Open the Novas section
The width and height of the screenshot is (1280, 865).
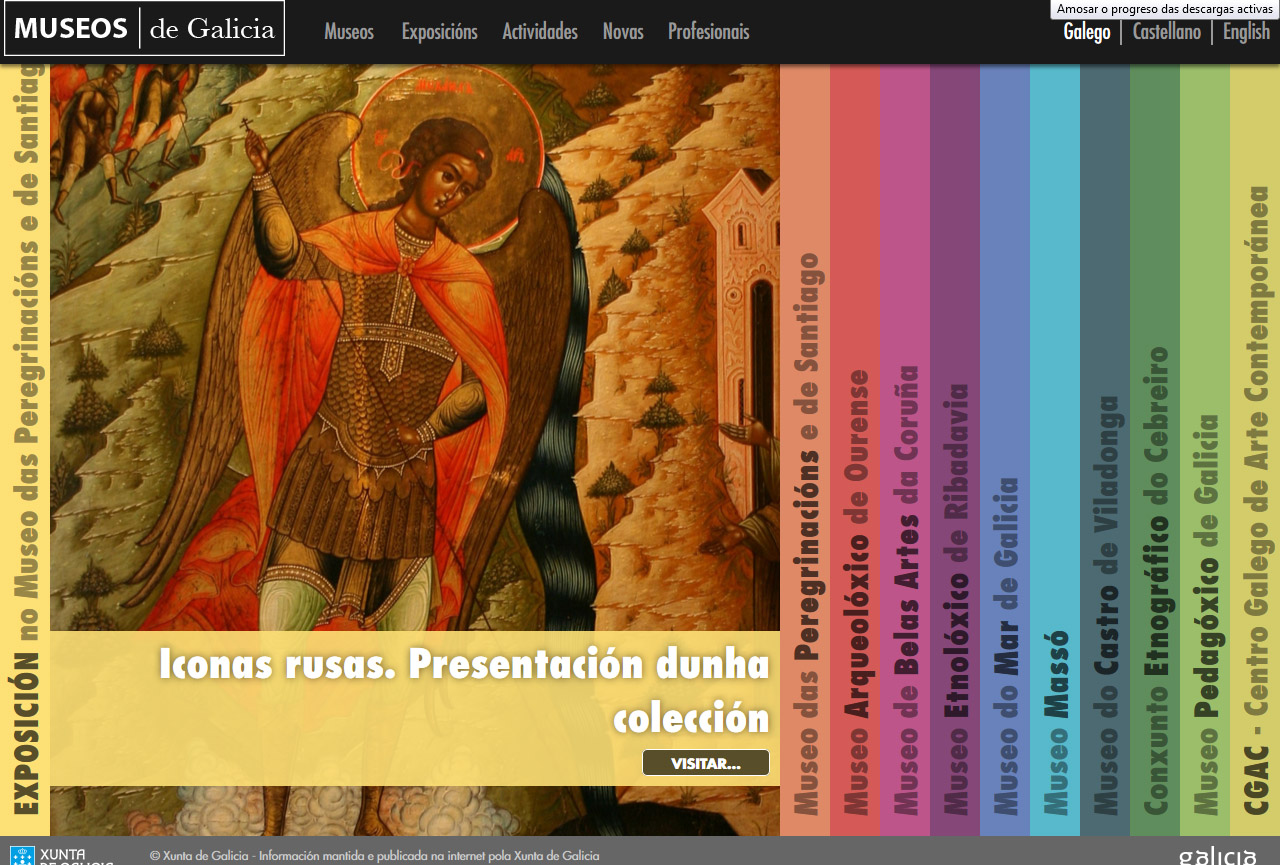[623, 32]
